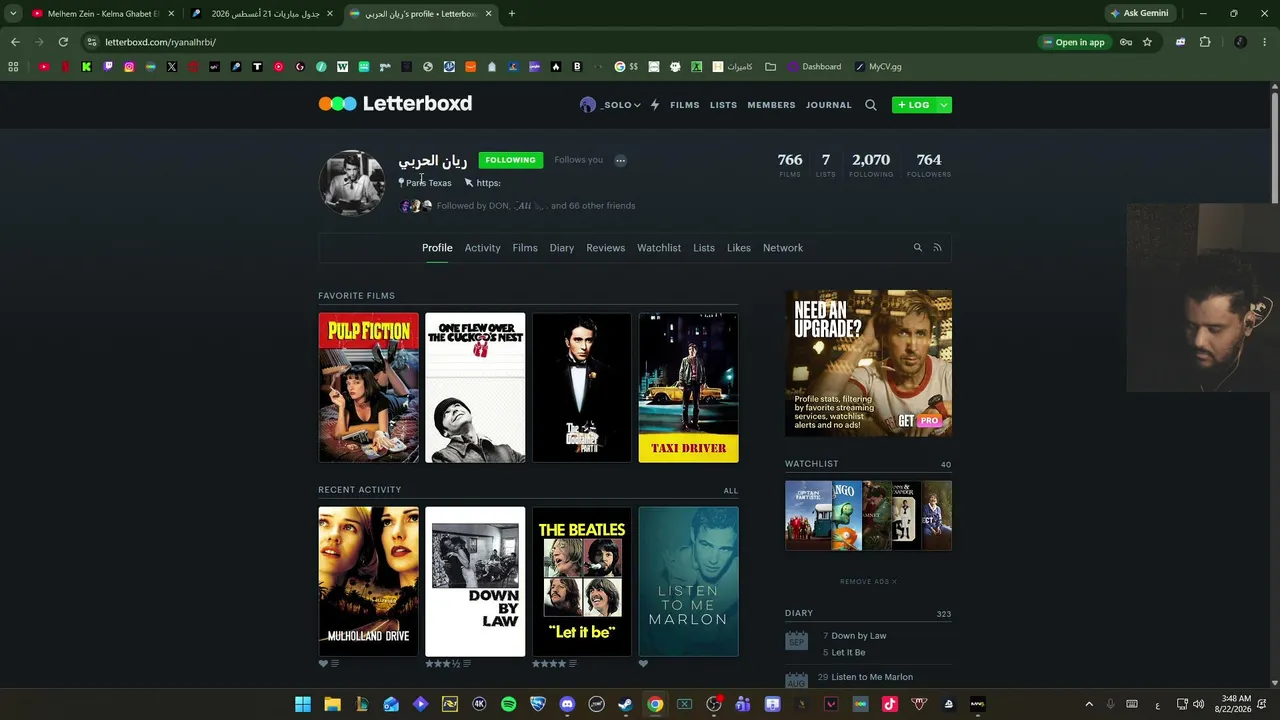Click Remove Ads link
The width and height of the screenshot is (1280, 720).
[868, 582]
